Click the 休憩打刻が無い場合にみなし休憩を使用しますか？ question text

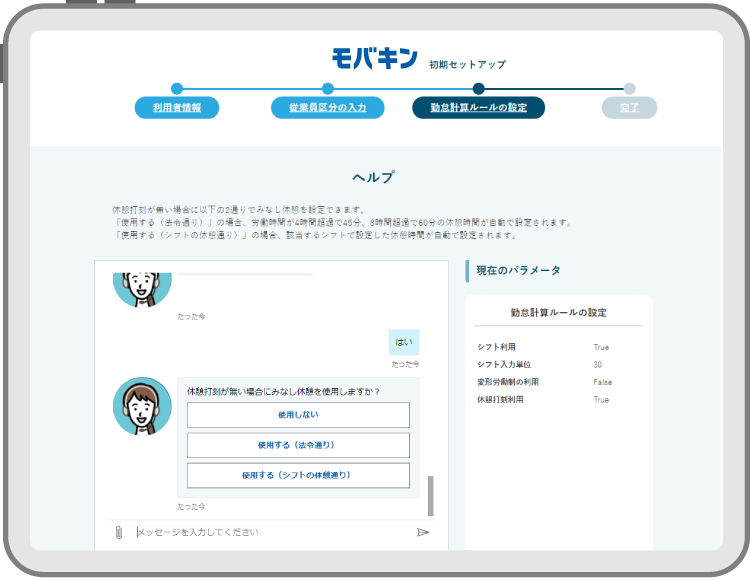click(284, 392)
